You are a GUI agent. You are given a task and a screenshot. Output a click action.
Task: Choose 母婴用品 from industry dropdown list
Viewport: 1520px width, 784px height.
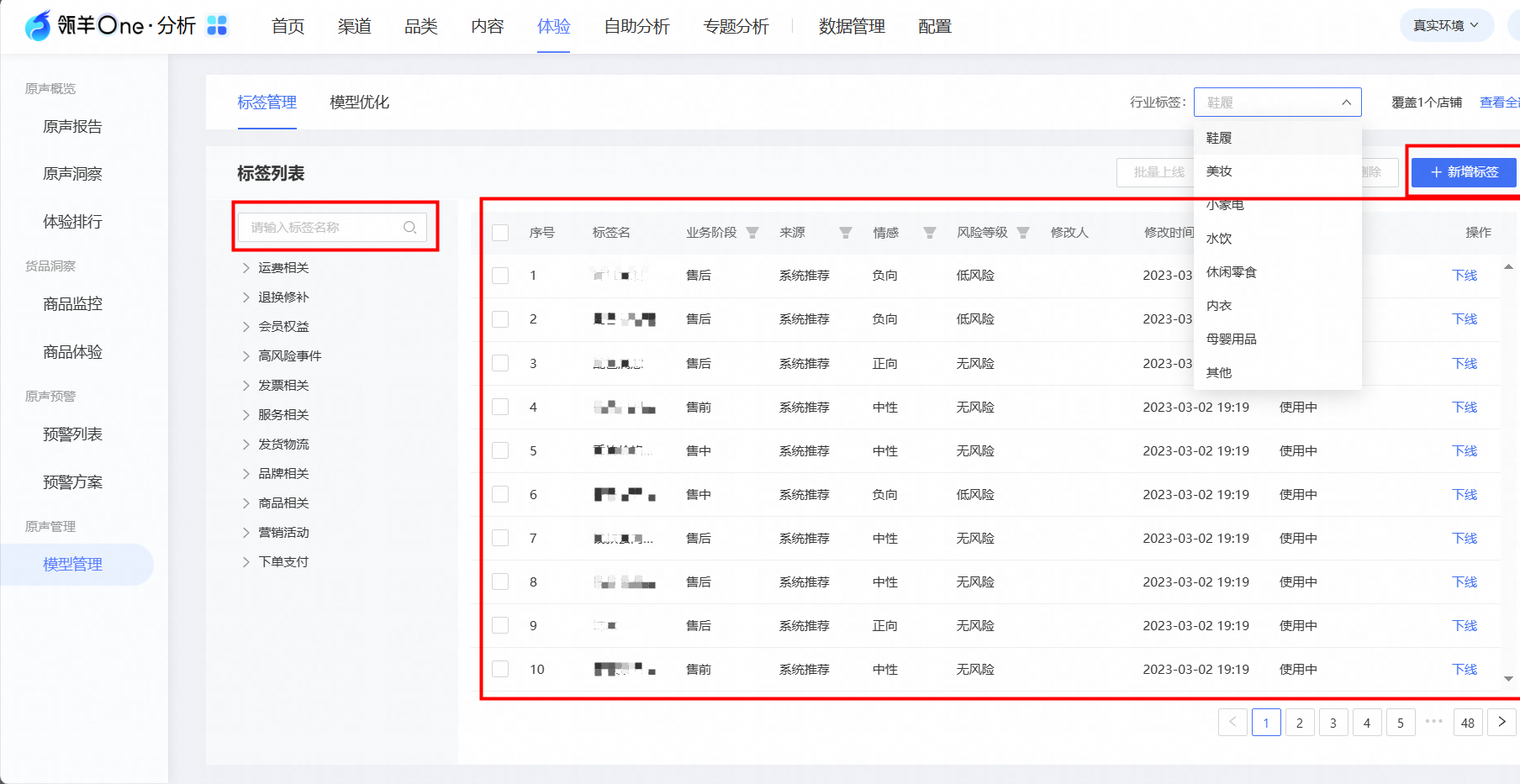tap(1277, 339)
